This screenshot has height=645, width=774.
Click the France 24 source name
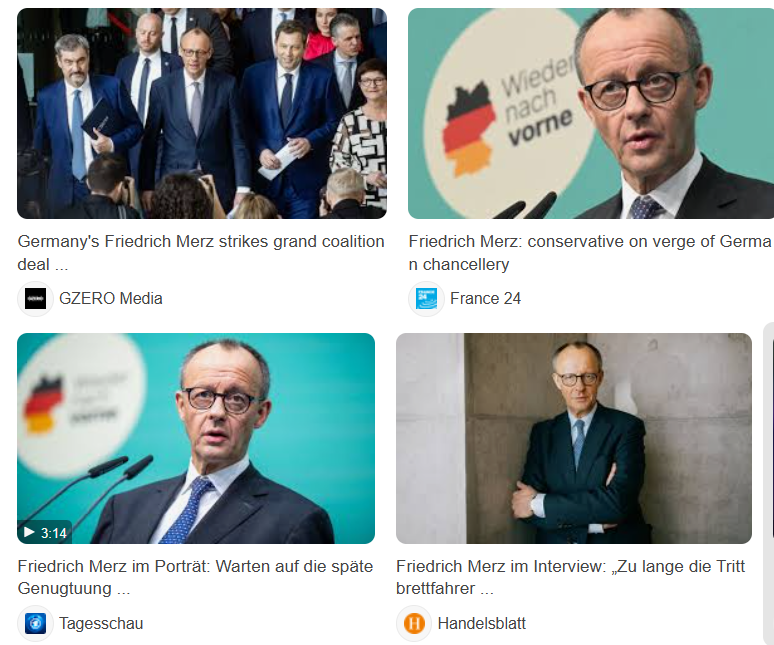pos(485,299)
